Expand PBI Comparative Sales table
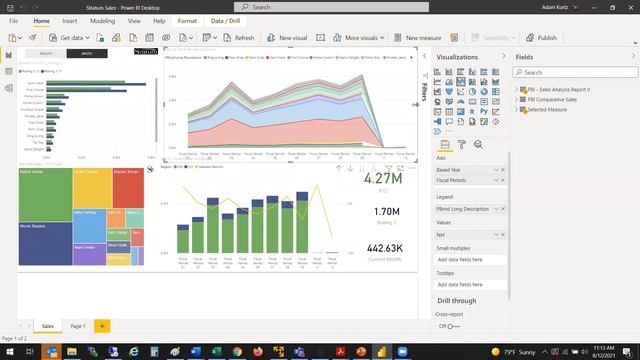Image resolution: width=640 pixels, height=360 pixels. 516,100
